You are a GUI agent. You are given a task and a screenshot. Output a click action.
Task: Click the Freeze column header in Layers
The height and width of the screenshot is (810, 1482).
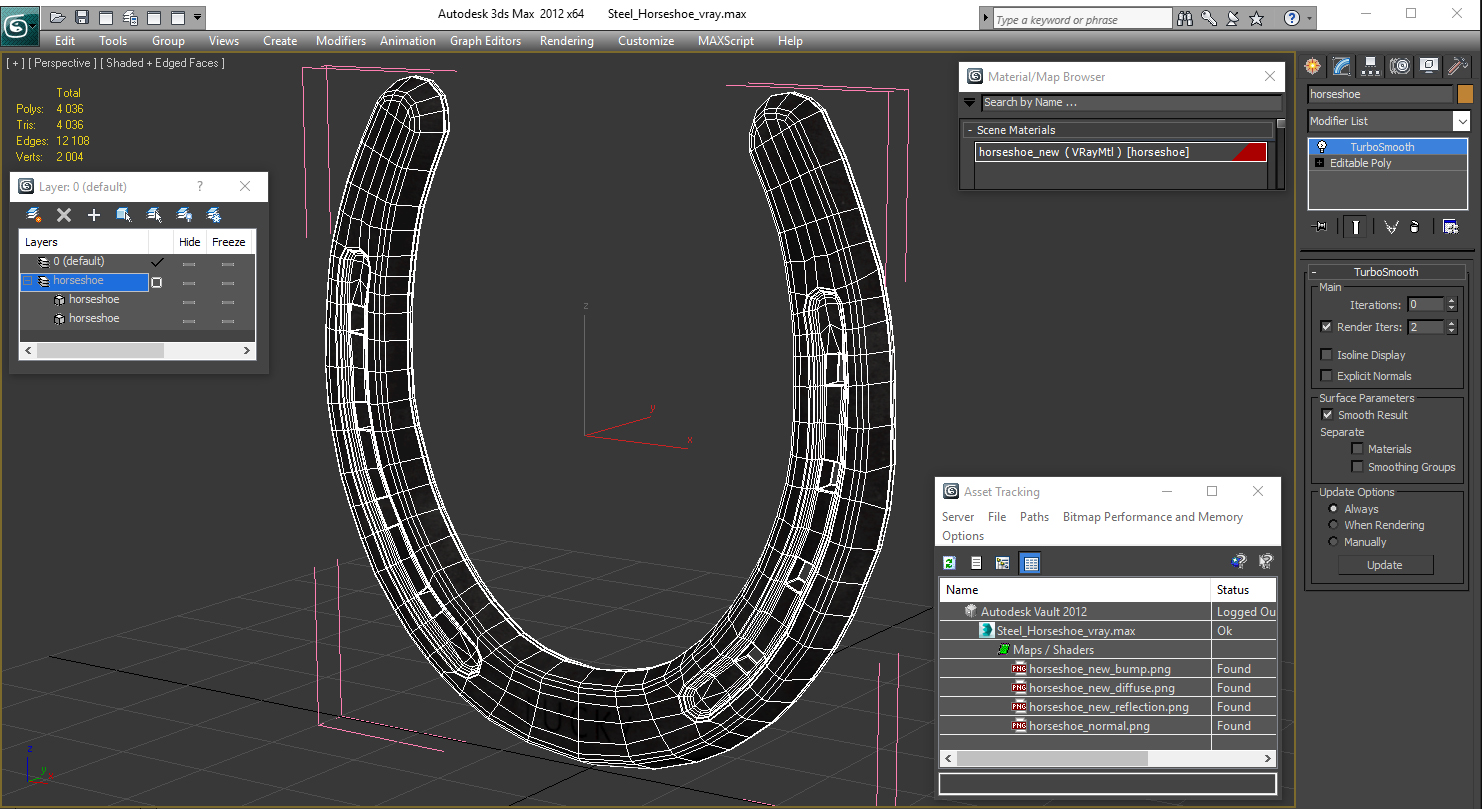[228, 242]
